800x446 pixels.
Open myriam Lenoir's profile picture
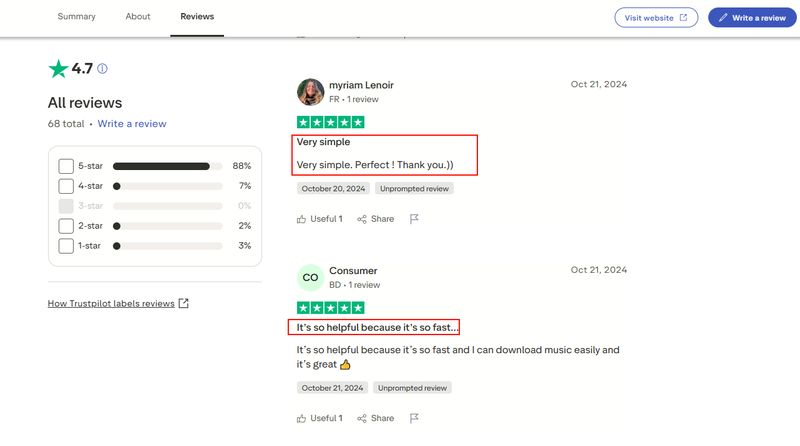[310, 92]
